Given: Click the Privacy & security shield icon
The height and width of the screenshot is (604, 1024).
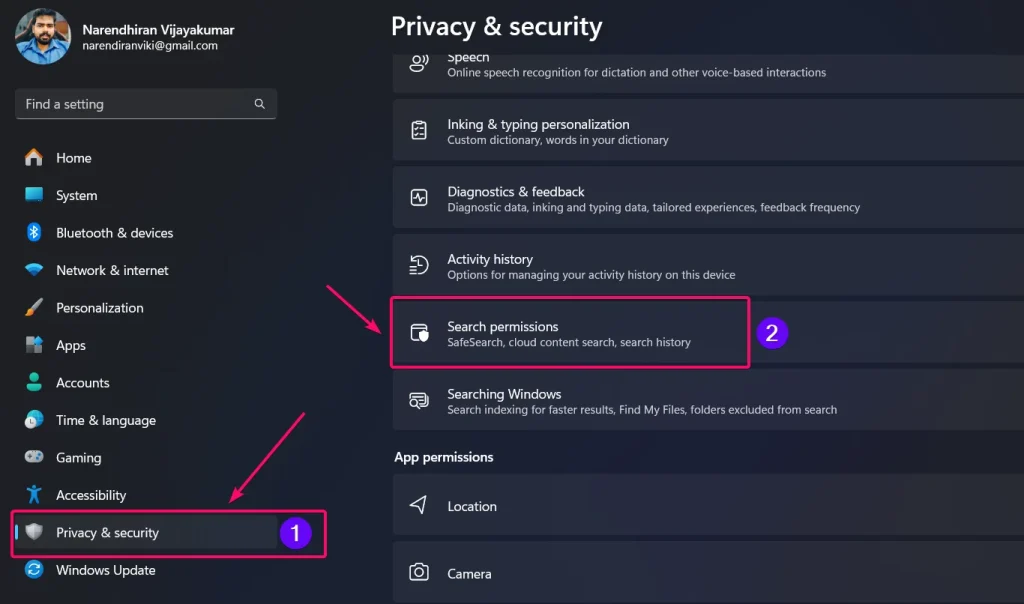Looking at the screenshot, I should [x=34, y=532].
